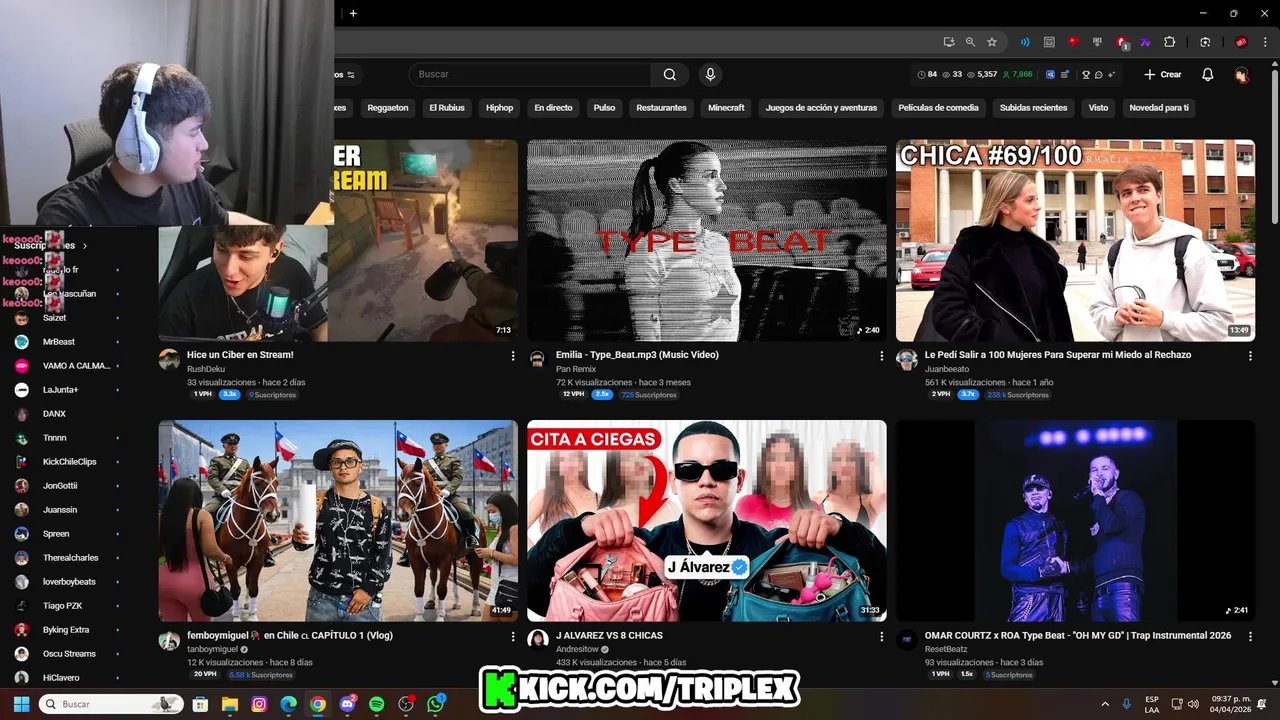Open the Pan Remix channel link
Screen dimensions: 1280x720
pos(576,369)
